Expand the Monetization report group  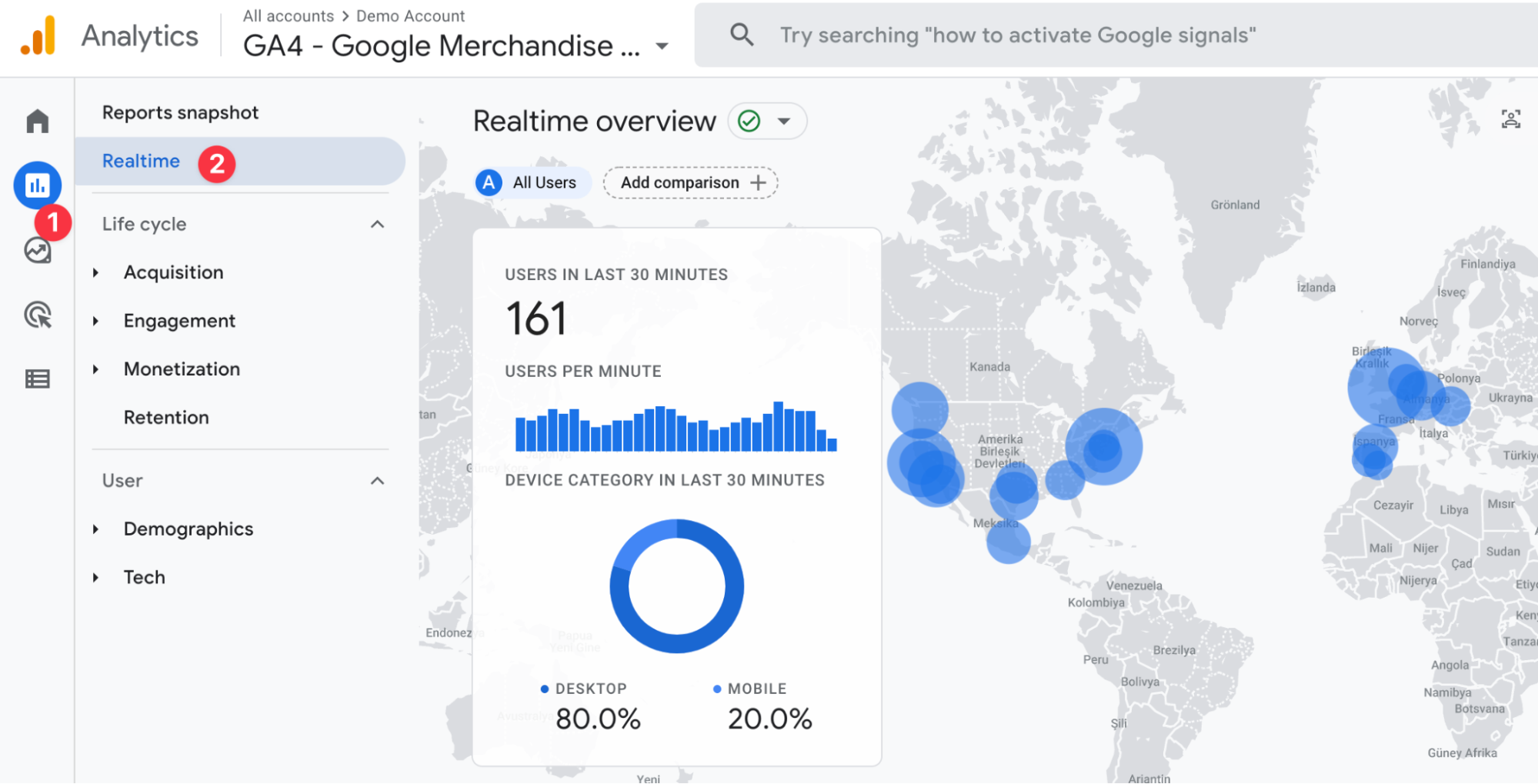click(95, 369)
